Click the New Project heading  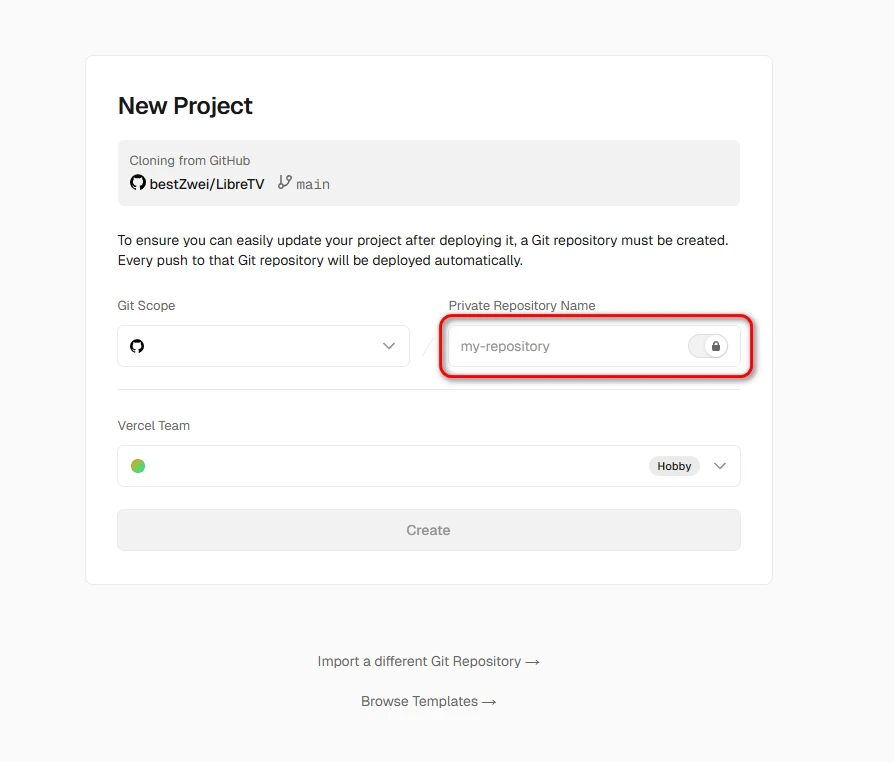pyautogui.click(x=185, y=106)
